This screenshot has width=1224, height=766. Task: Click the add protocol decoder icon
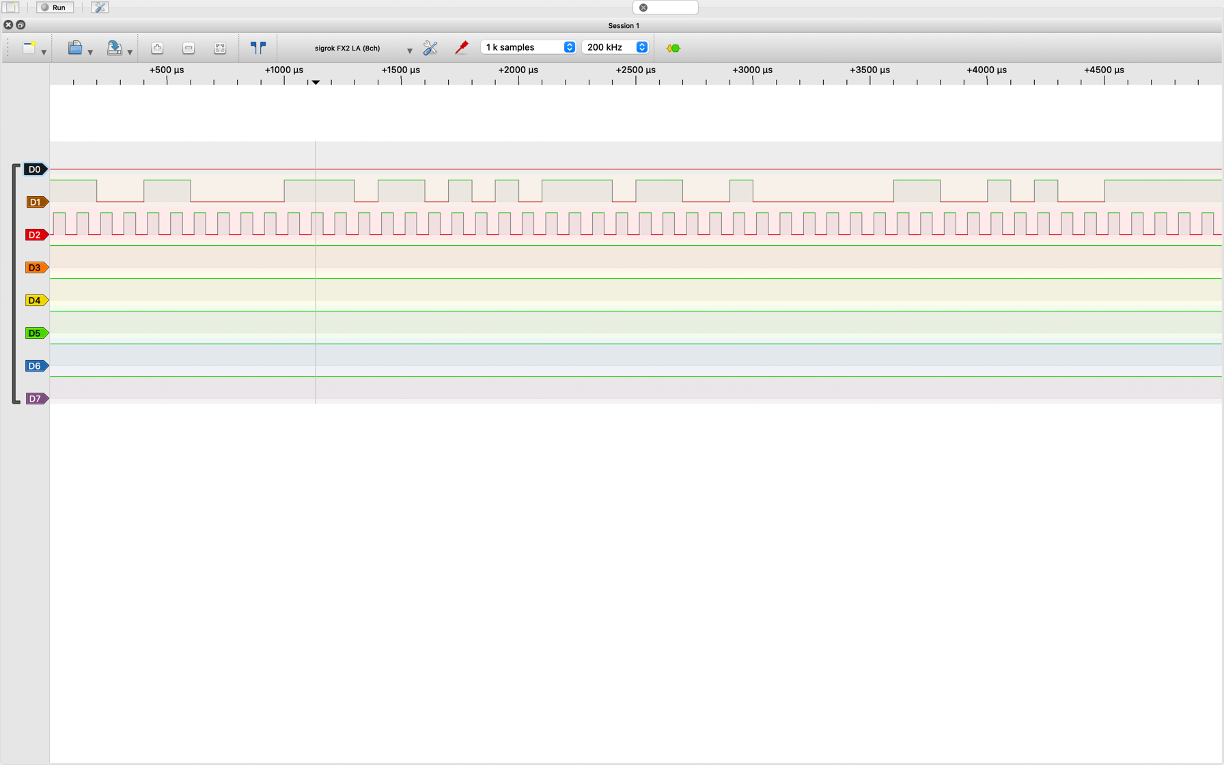pos(673,48)
